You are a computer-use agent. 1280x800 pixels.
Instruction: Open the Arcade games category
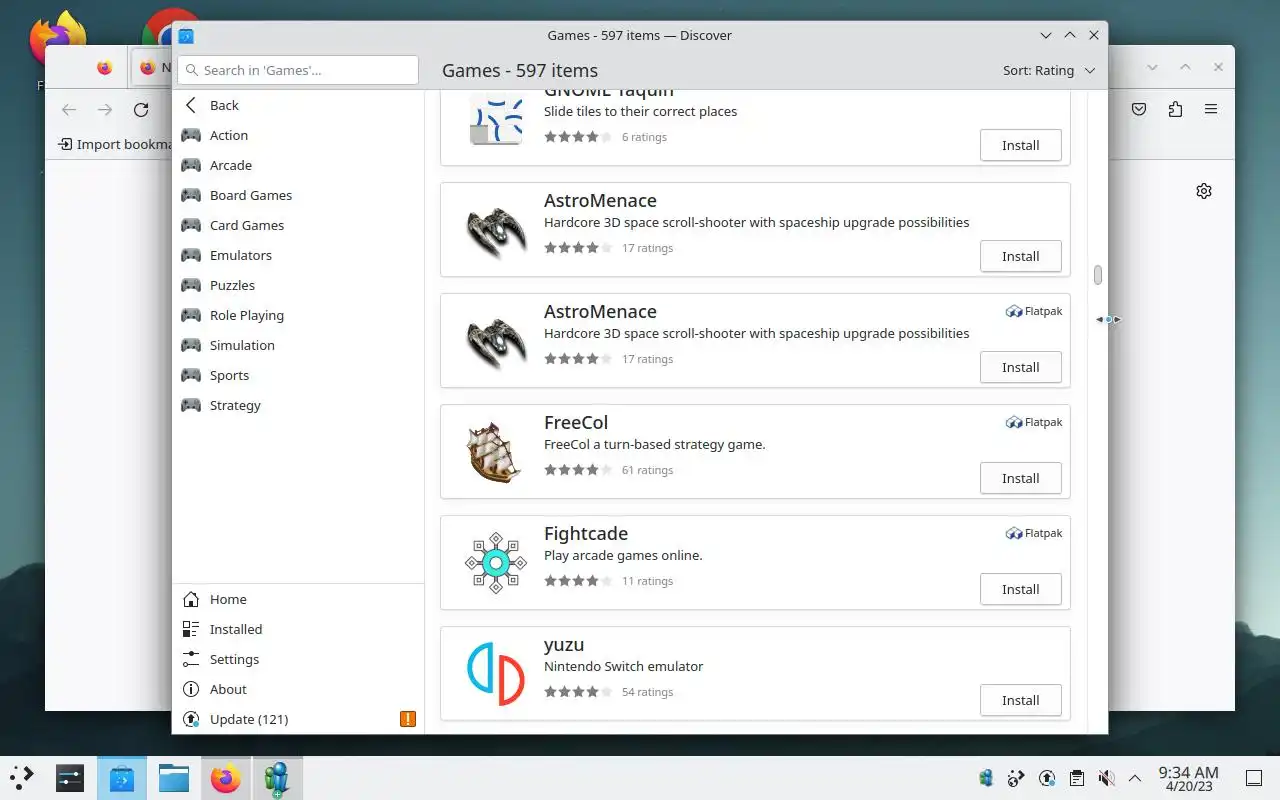(x=298, y=165)
